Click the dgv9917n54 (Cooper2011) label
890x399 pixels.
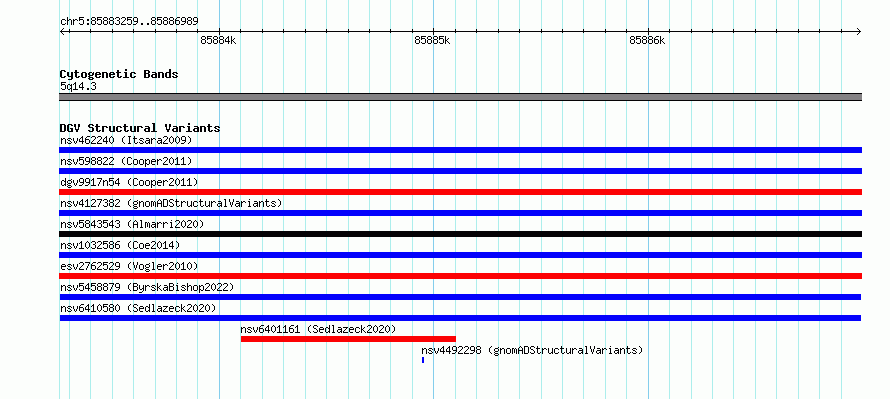click(x=129, y=182)
